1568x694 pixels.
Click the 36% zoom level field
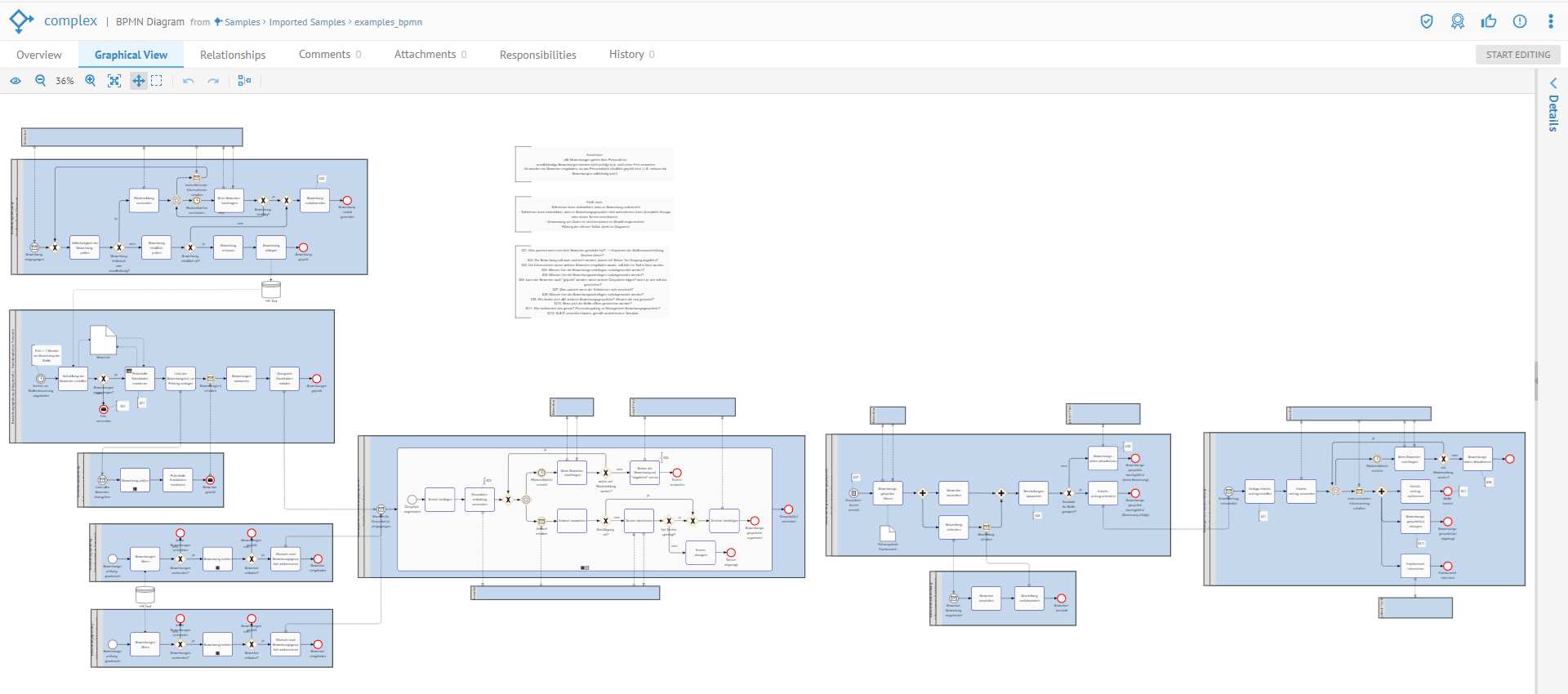point(65,81)
